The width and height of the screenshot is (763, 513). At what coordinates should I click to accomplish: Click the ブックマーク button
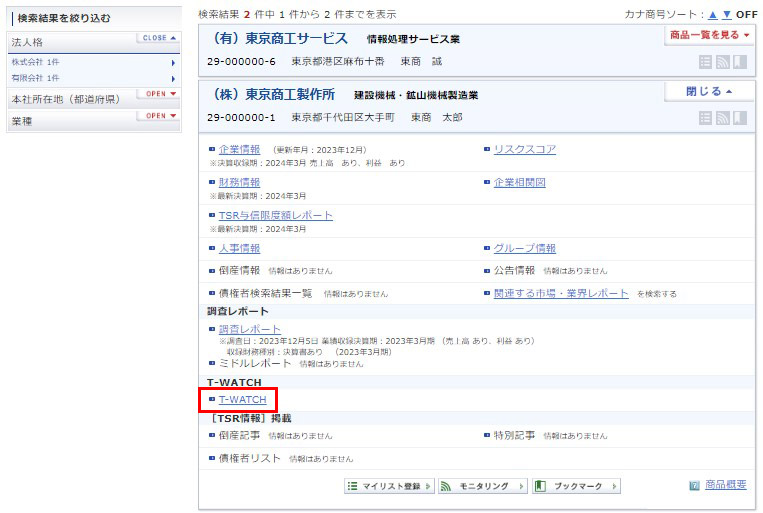tap(577, 486)
